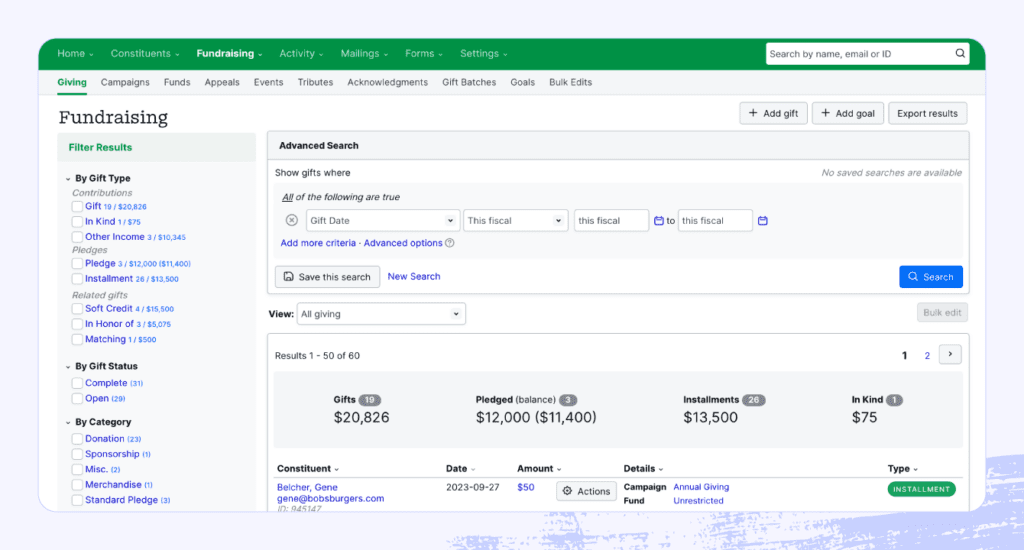This screenshot has width=1024, height=550.
Task: Enable the Other Income filter
Action: (x=77, y=237)
